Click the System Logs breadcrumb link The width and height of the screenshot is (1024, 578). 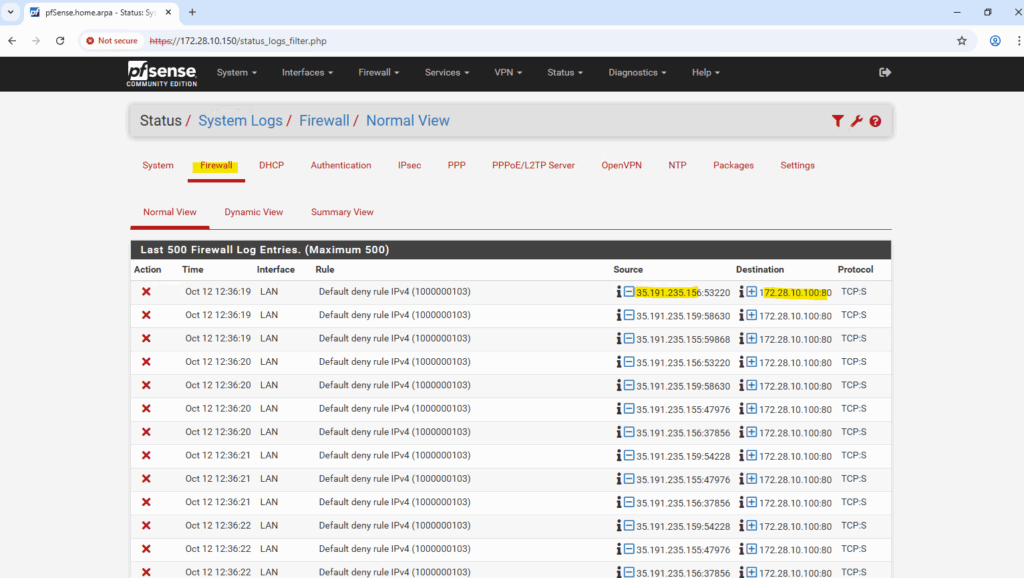pyautogui.click(x=240, y=121)
